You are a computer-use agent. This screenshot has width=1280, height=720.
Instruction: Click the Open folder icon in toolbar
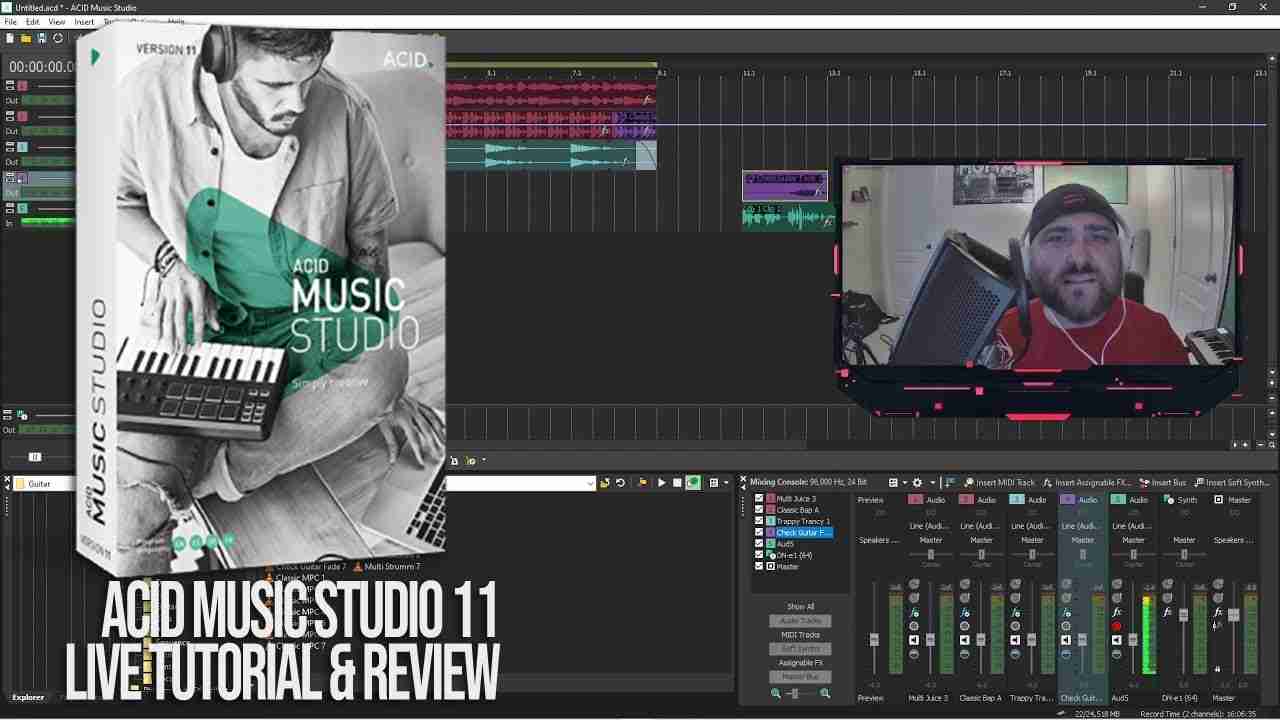(x=26, y=38)
